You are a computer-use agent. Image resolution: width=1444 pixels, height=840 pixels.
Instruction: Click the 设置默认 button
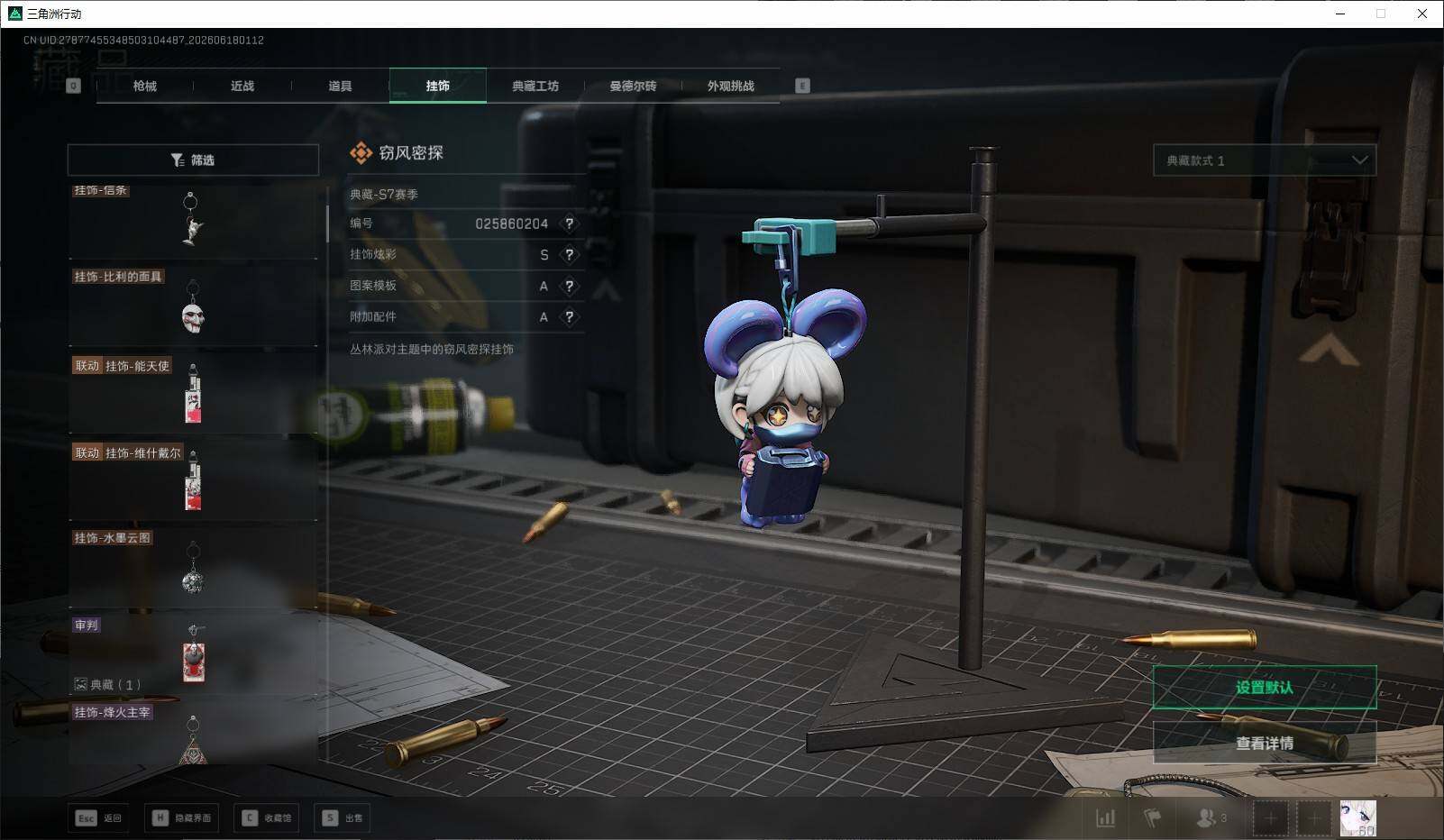click(1265, 688)
